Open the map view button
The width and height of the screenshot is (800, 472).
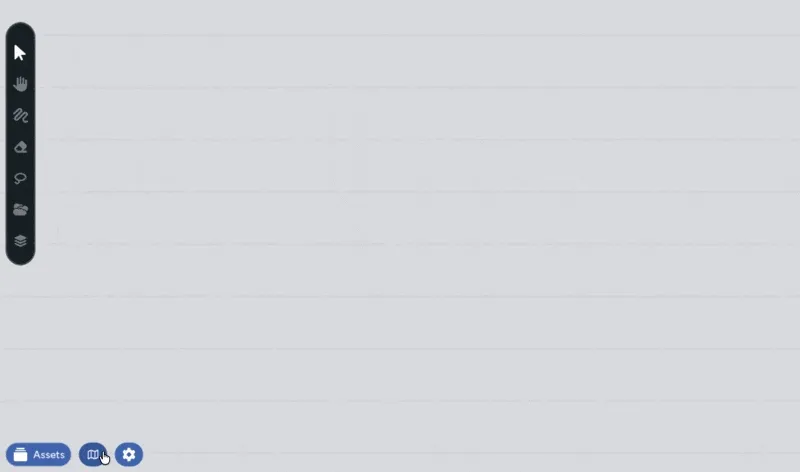pos(93,454)
